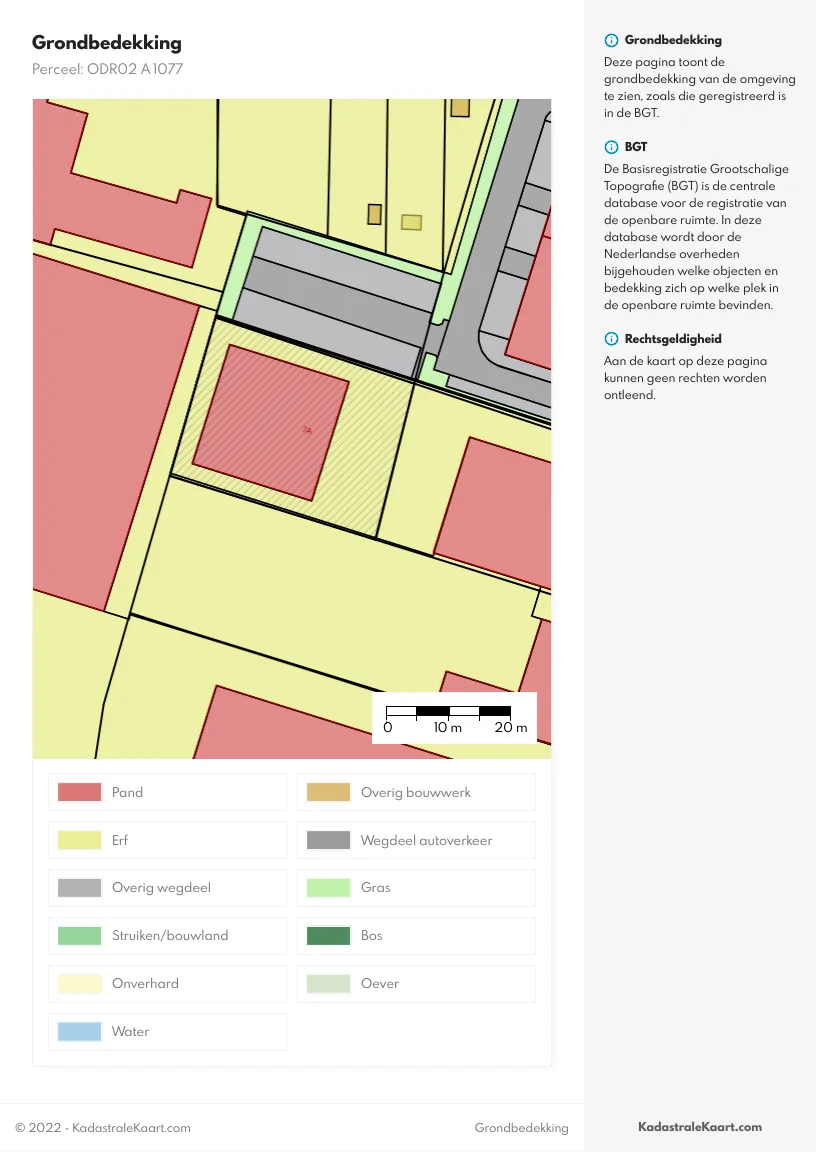Click the info icon beside Rechtsgeldigheid

click(611, 339)
